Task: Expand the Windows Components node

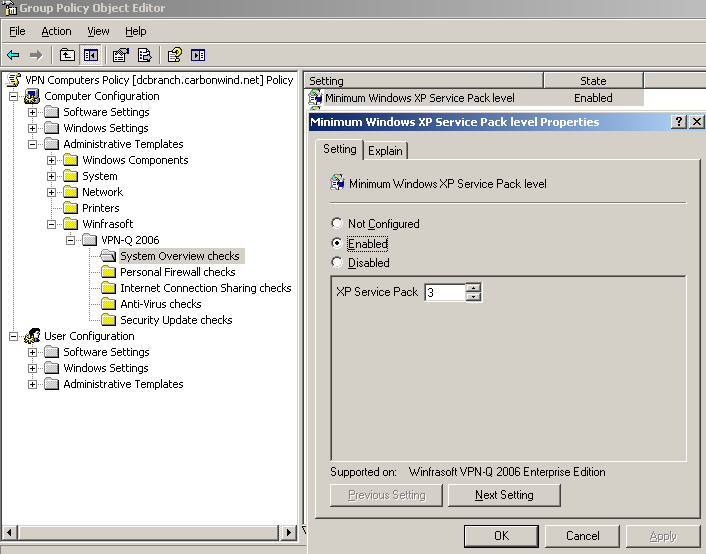Action: [x=51, y=160]
